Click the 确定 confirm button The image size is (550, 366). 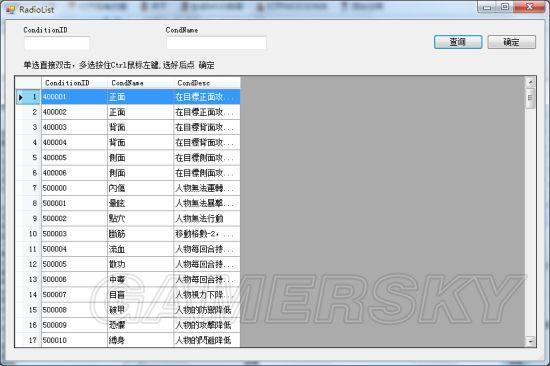pos(511,42)
